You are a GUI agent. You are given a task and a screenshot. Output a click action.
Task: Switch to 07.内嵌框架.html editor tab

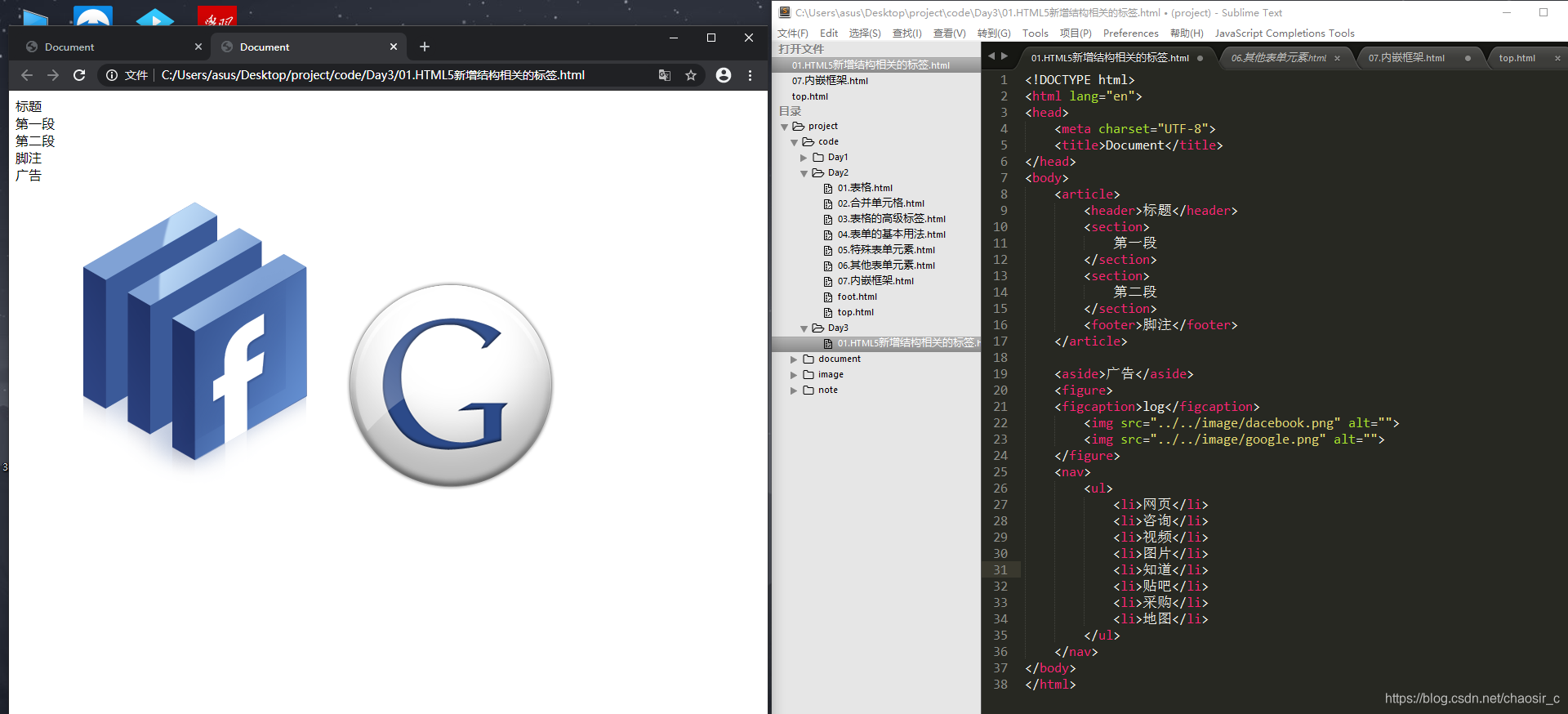point(1406,58)
